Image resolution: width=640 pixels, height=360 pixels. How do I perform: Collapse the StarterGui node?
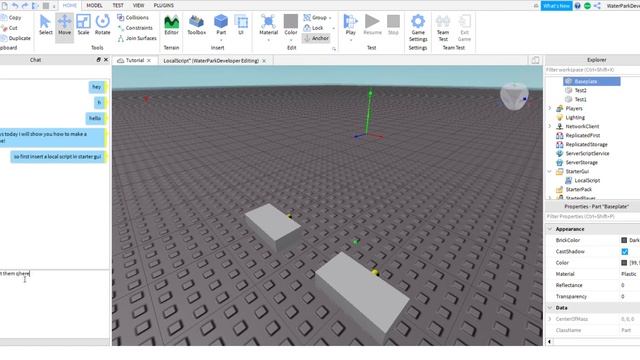click(x=550, y=171)
